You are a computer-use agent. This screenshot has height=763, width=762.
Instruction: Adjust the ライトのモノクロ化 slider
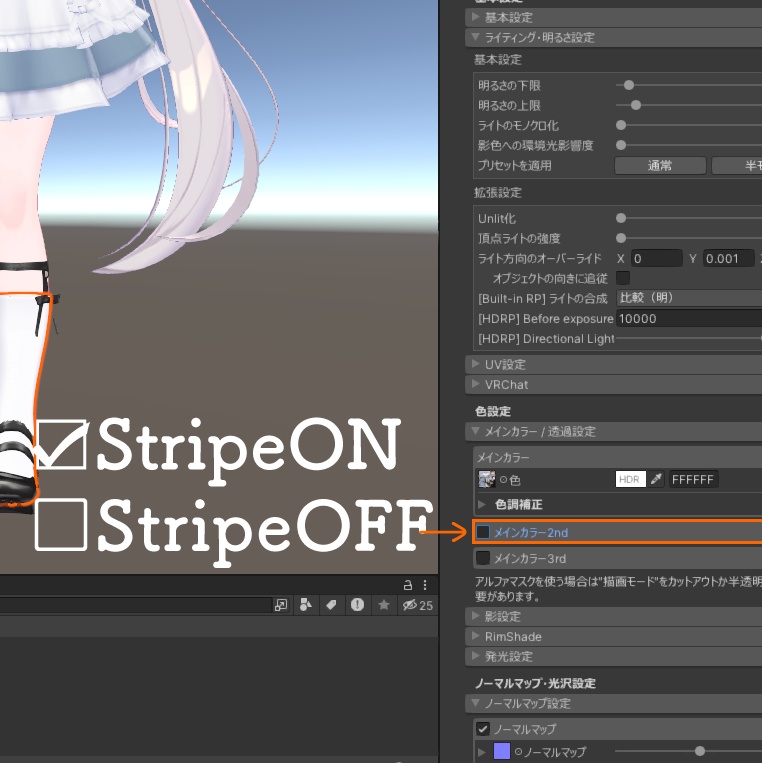pos(621,125)
